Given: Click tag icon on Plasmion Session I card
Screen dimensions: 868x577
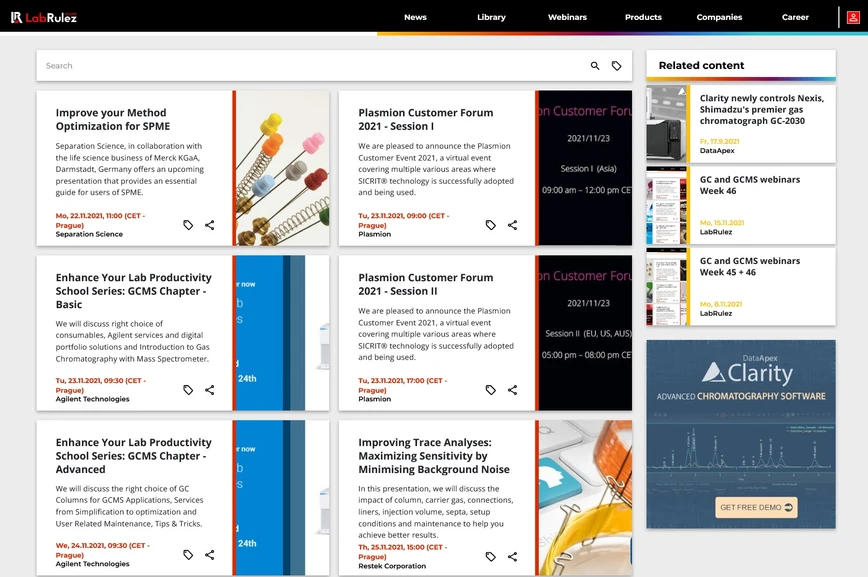Looking at the screenshot, I should pyautogui.click(x=490, y=225).
